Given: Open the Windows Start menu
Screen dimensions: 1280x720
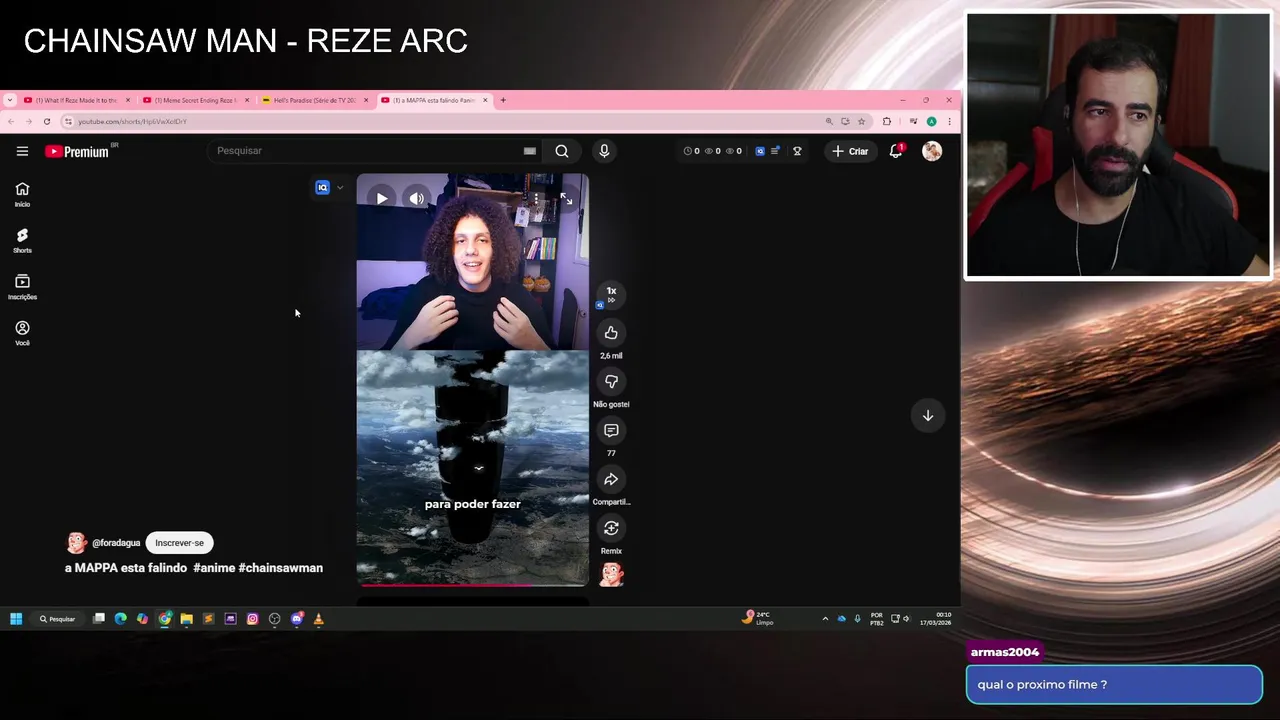Looking at the screenshot, I should (16, 619).
